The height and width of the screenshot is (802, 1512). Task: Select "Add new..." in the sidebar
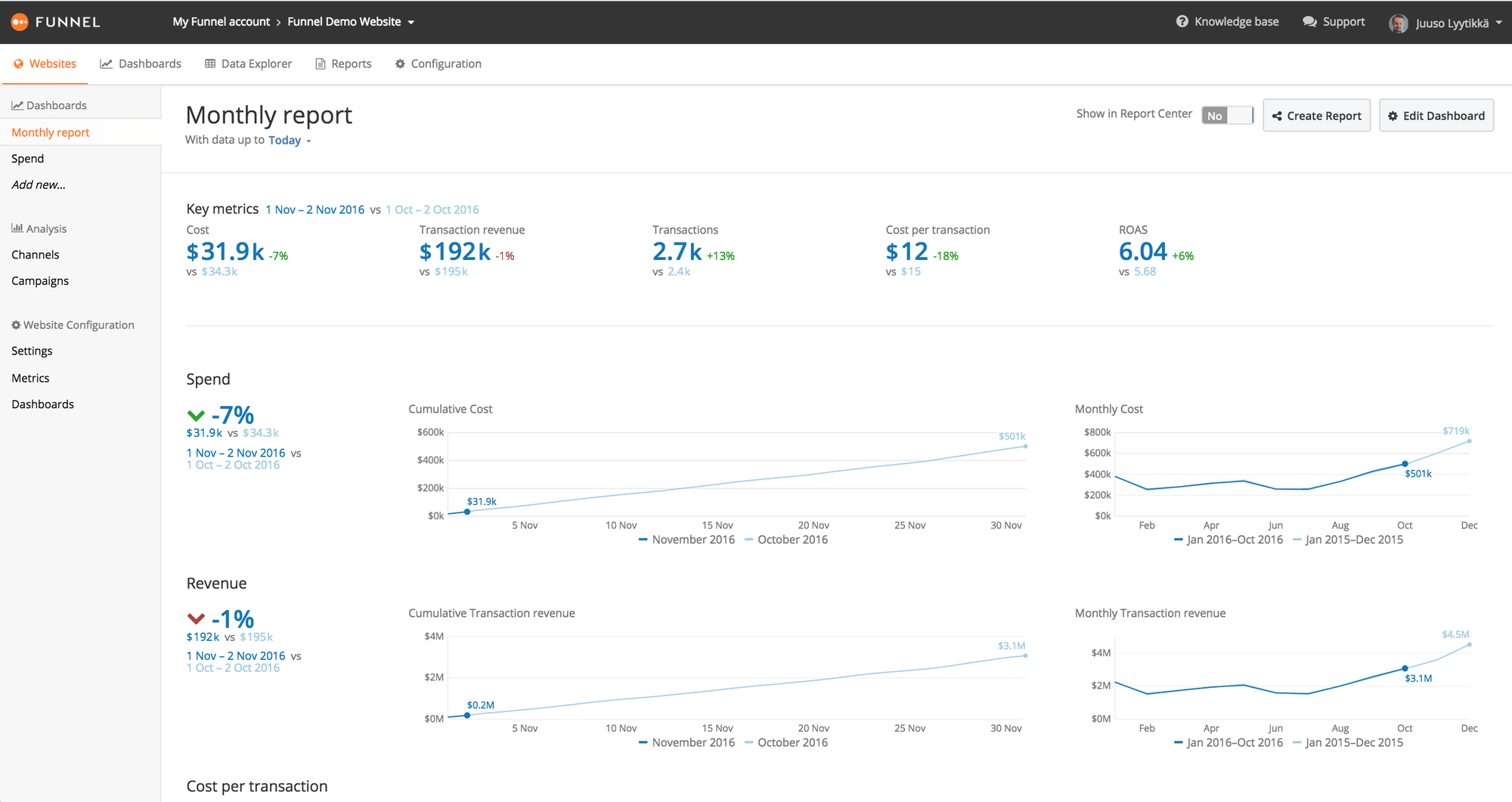39,184
